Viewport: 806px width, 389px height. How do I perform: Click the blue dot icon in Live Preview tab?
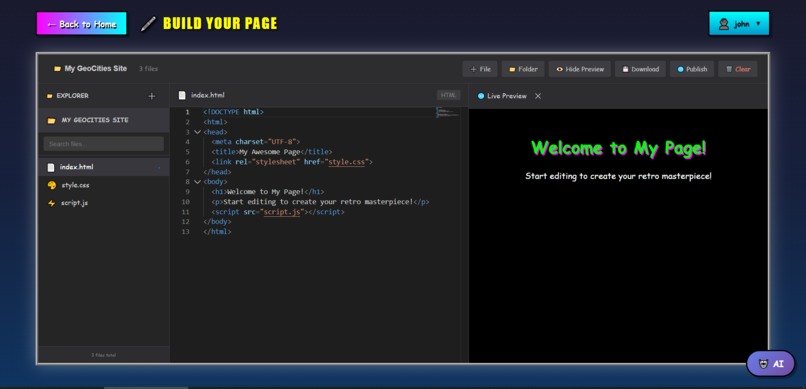point(481,96)
